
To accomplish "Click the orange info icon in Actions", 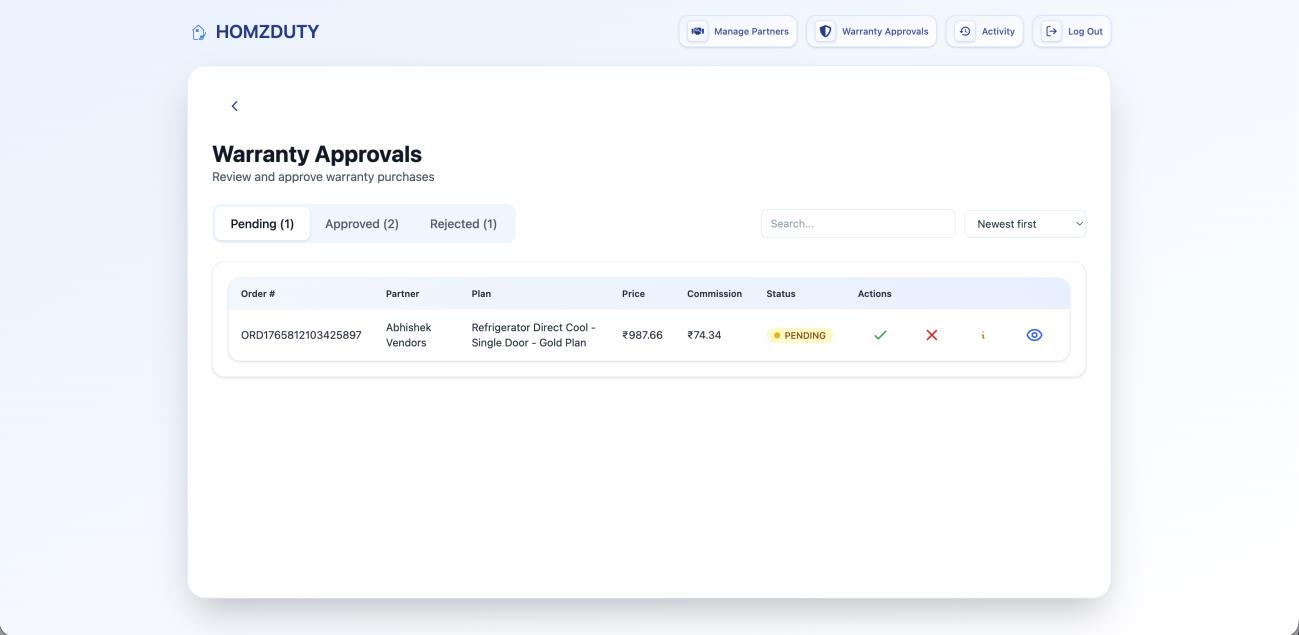I will [983, 335].
